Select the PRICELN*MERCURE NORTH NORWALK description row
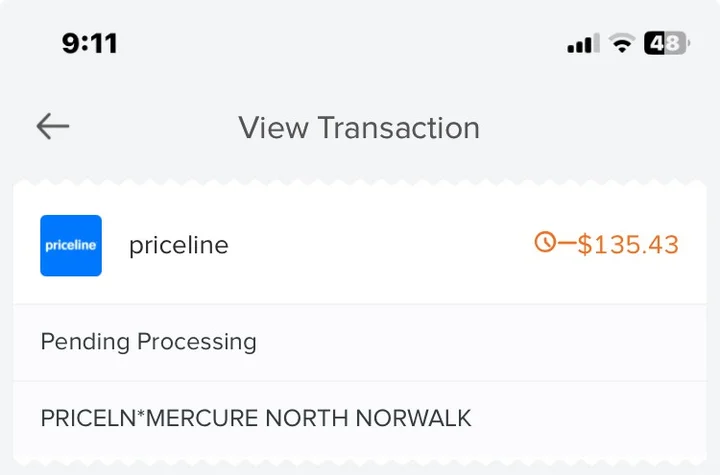The image size is (720, 475). tap(360, 419)
